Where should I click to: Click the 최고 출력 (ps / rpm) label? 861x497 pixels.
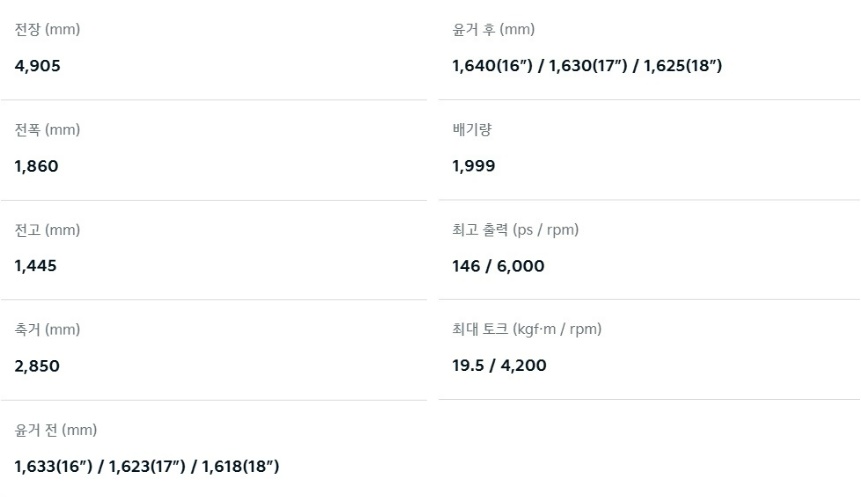pos(516,230)
